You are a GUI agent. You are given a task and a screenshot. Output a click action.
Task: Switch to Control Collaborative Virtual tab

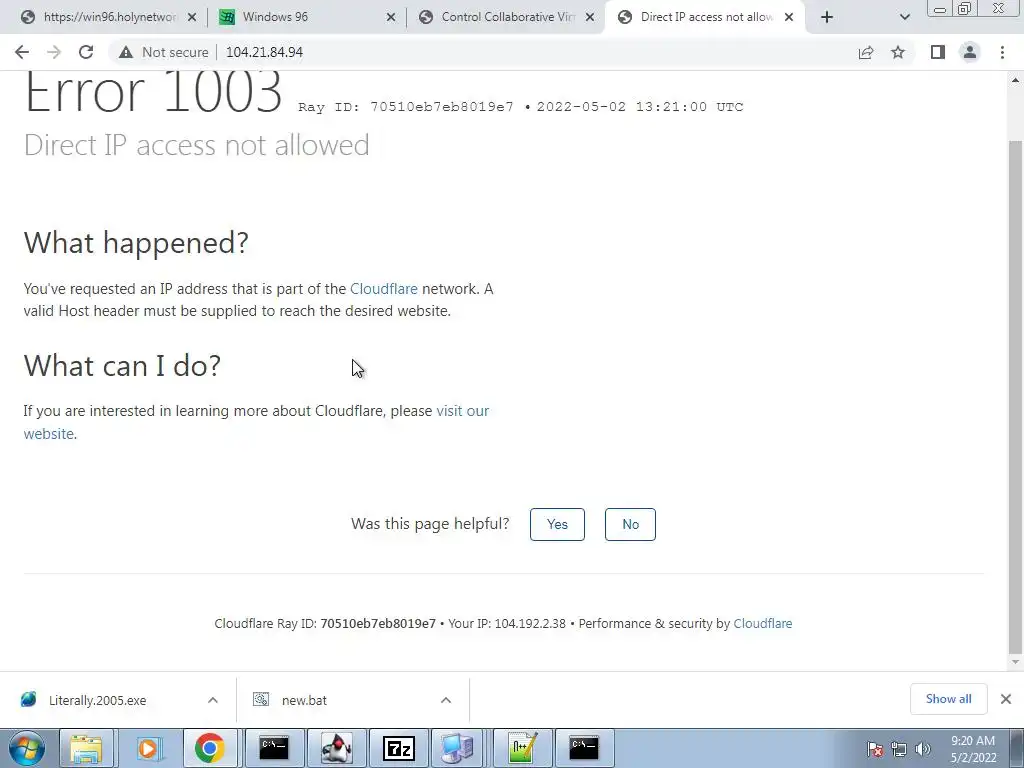507,17
